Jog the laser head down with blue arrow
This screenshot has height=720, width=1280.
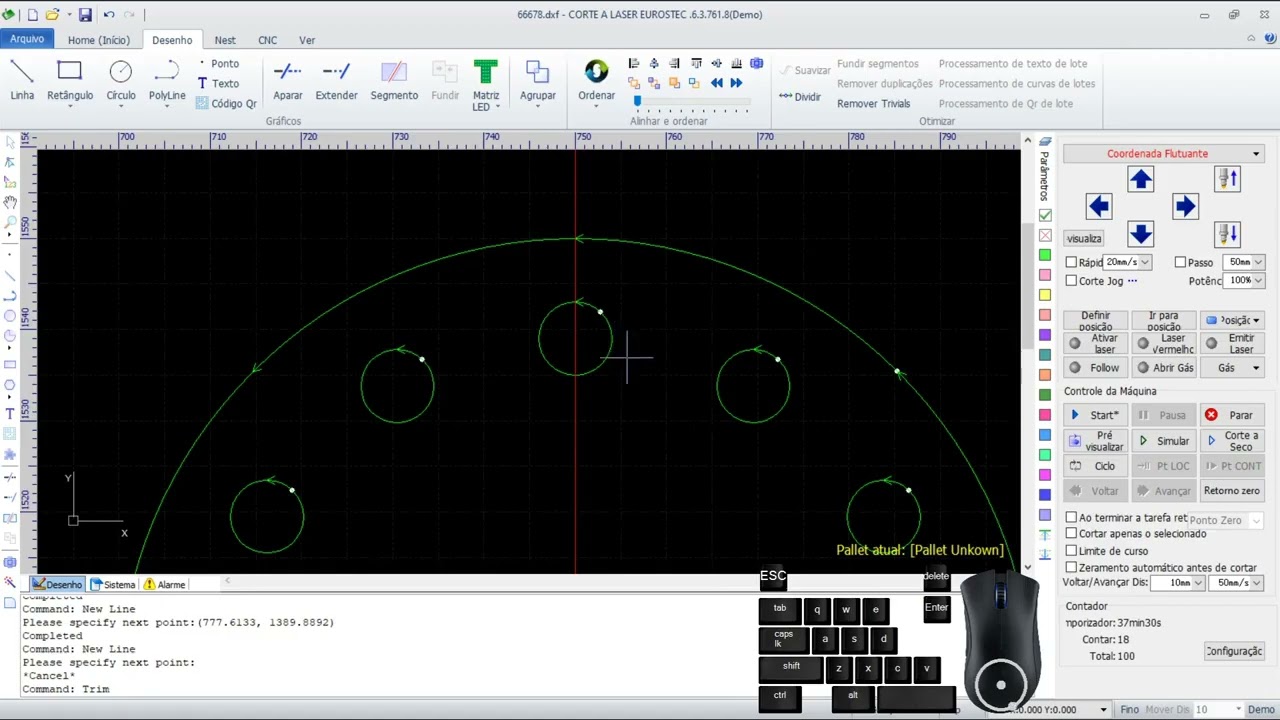coord(1141,234)
